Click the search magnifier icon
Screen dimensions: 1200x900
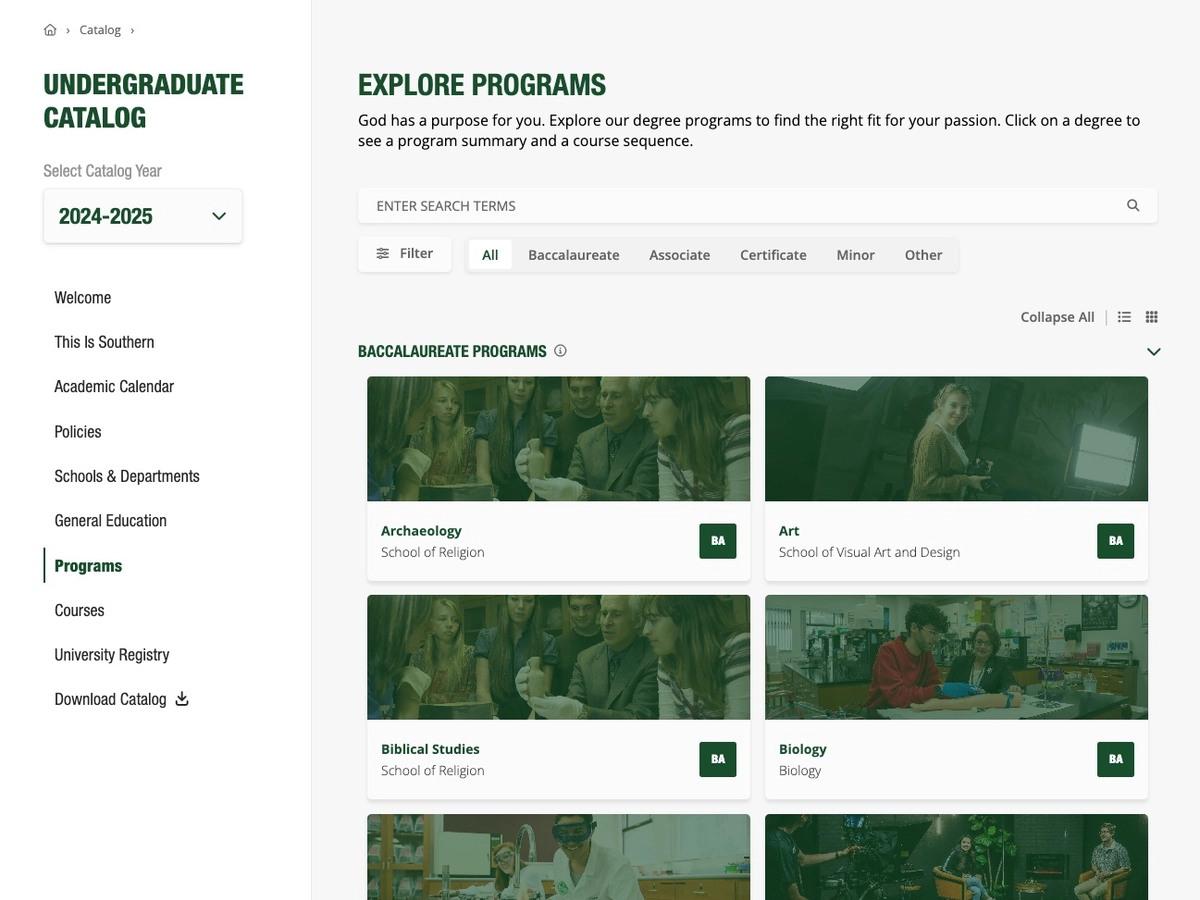(x=1133, y=205)
